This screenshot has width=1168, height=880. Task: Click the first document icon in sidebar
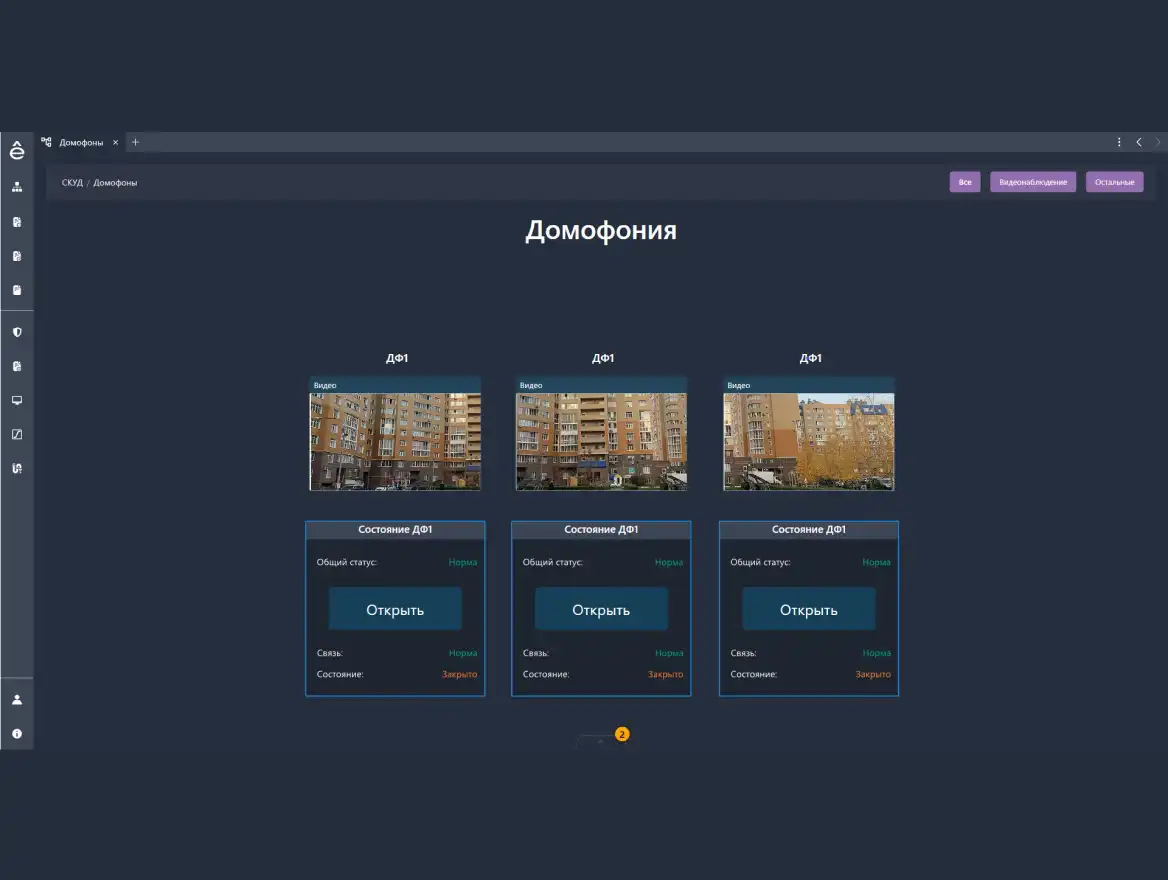16,221
